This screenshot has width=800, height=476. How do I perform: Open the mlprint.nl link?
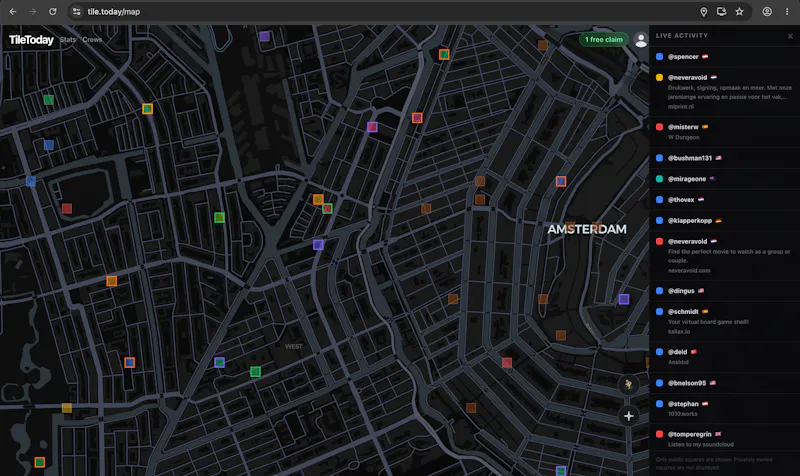pyautogui.click(x=681, y=107)
